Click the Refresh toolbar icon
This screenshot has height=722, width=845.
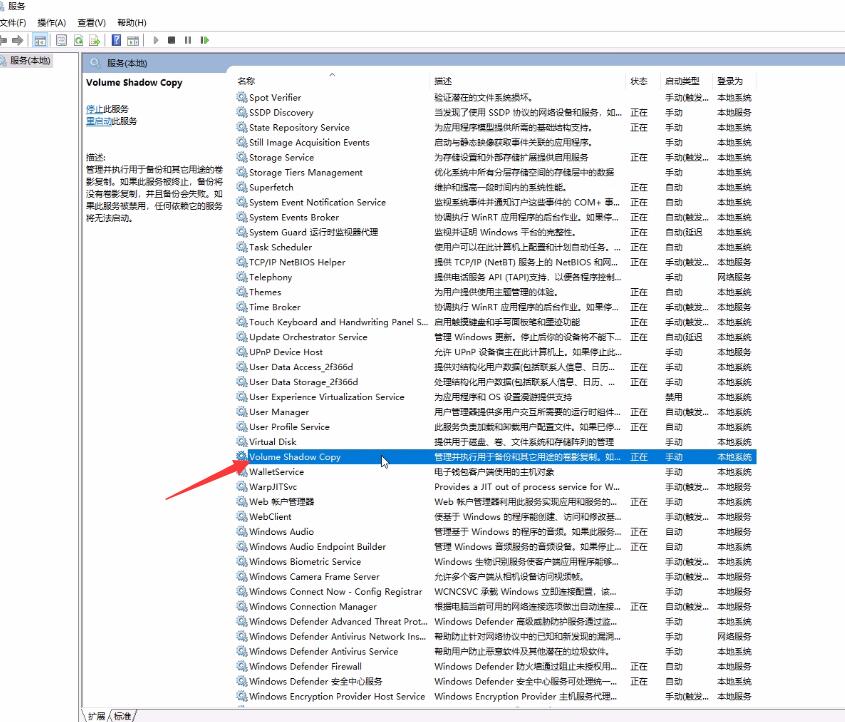(79, 40)
